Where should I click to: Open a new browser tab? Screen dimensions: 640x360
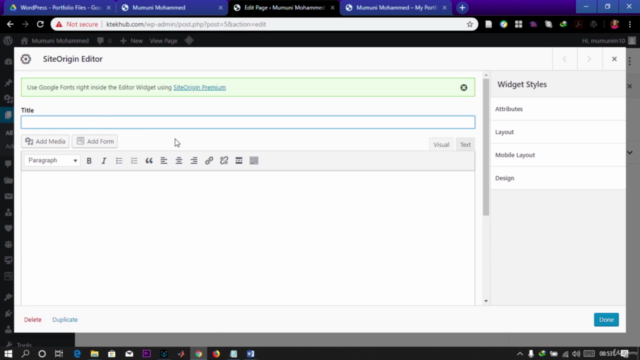pos(462,8)
